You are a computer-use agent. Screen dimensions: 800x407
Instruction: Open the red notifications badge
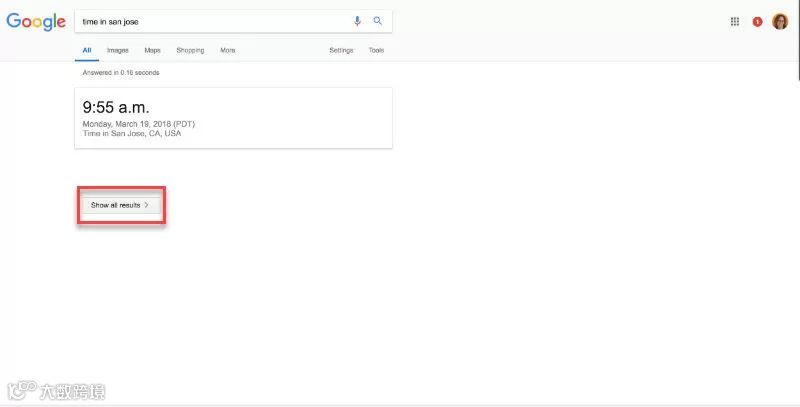[x=757, y=22]
